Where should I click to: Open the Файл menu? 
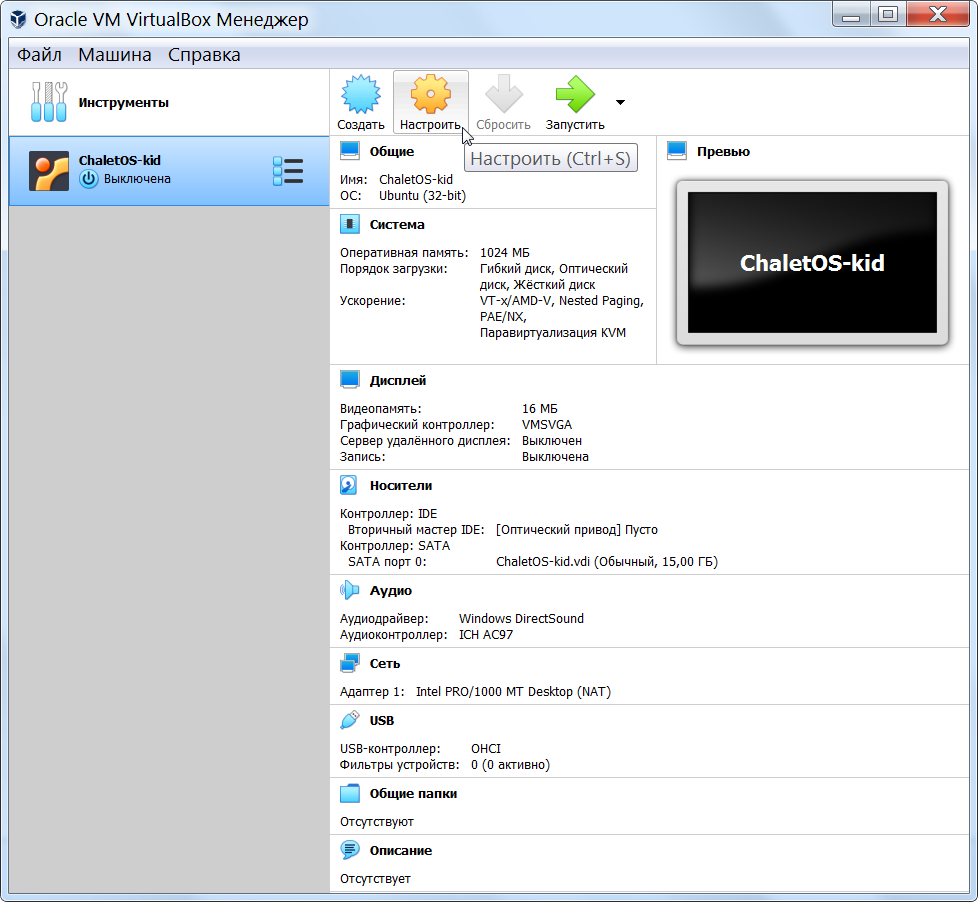pyautogui.click(x=39, y=55)
